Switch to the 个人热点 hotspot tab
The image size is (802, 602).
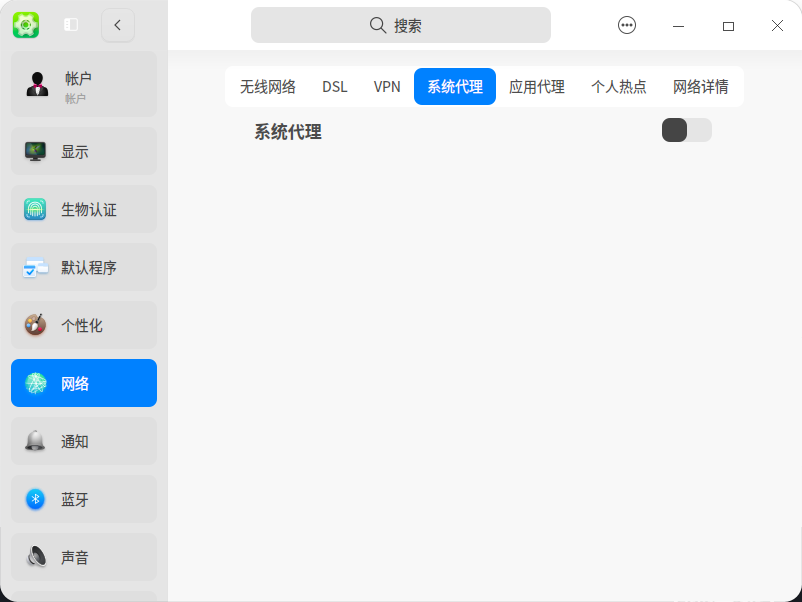[619, 87]
